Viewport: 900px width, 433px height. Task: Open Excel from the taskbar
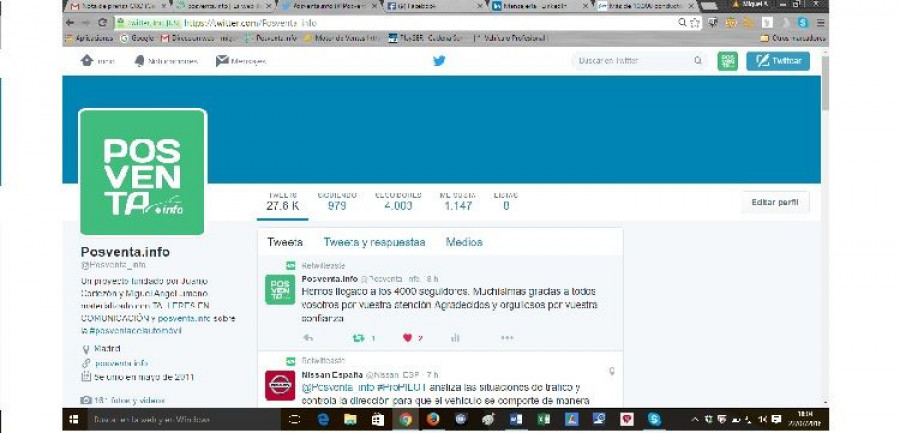point(543,419)
